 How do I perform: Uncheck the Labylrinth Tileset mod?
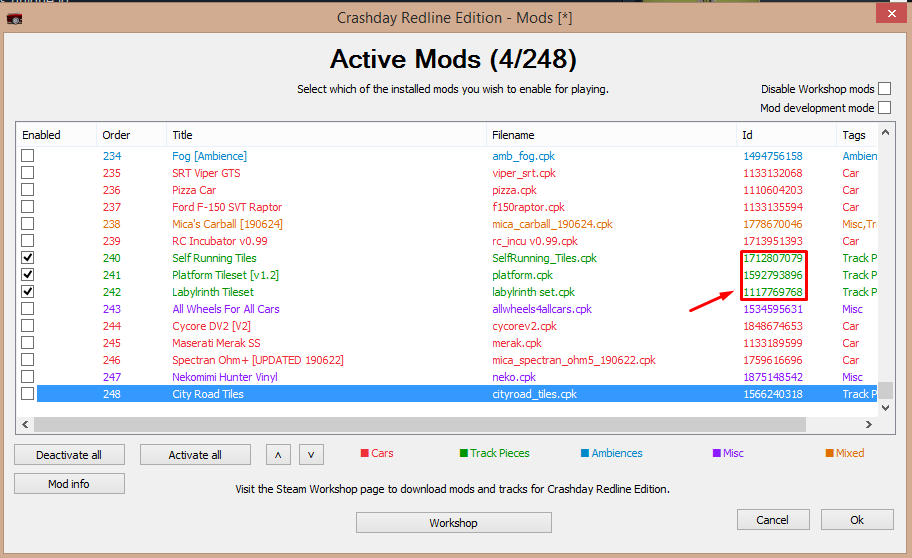27,291
